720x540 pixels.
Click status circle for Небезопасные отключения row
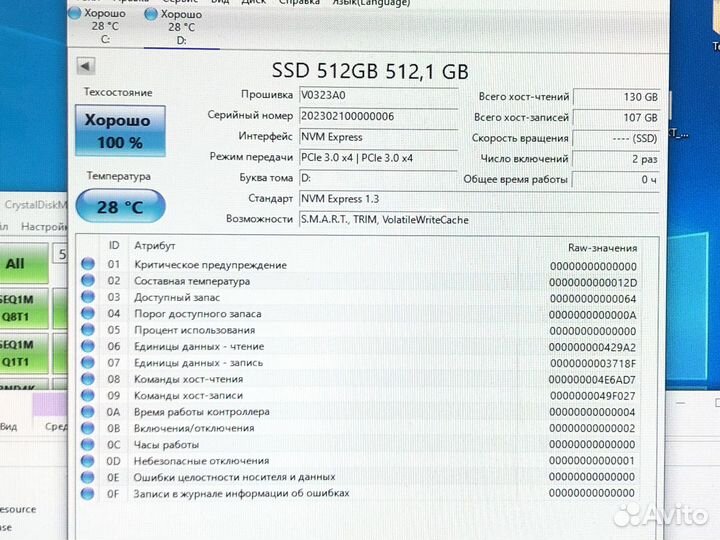[88, 461]
